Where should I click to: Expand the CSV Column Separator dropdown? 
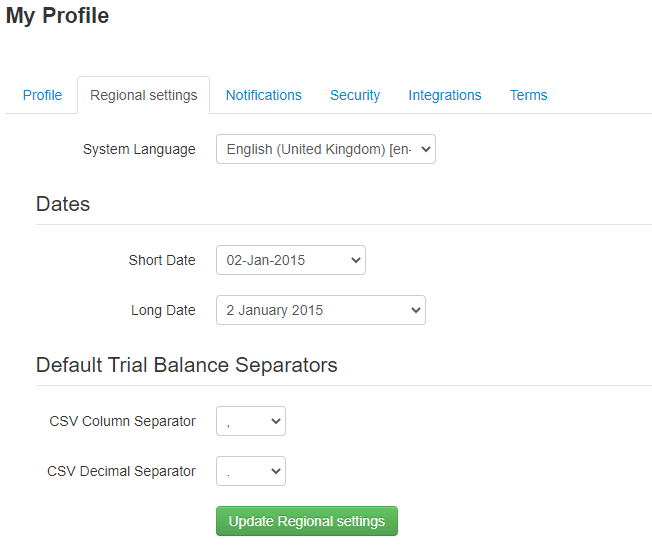(250, 421)
